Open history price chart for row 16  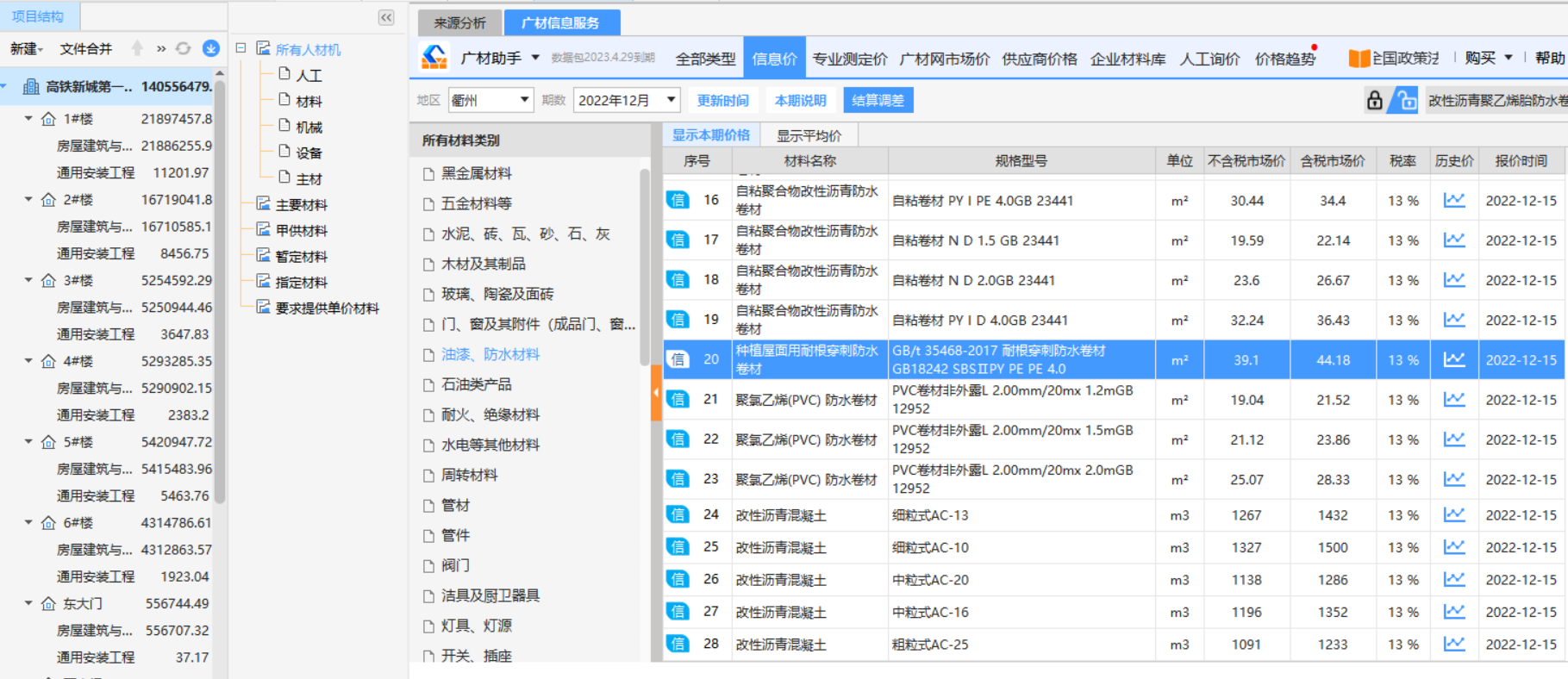1454,200
